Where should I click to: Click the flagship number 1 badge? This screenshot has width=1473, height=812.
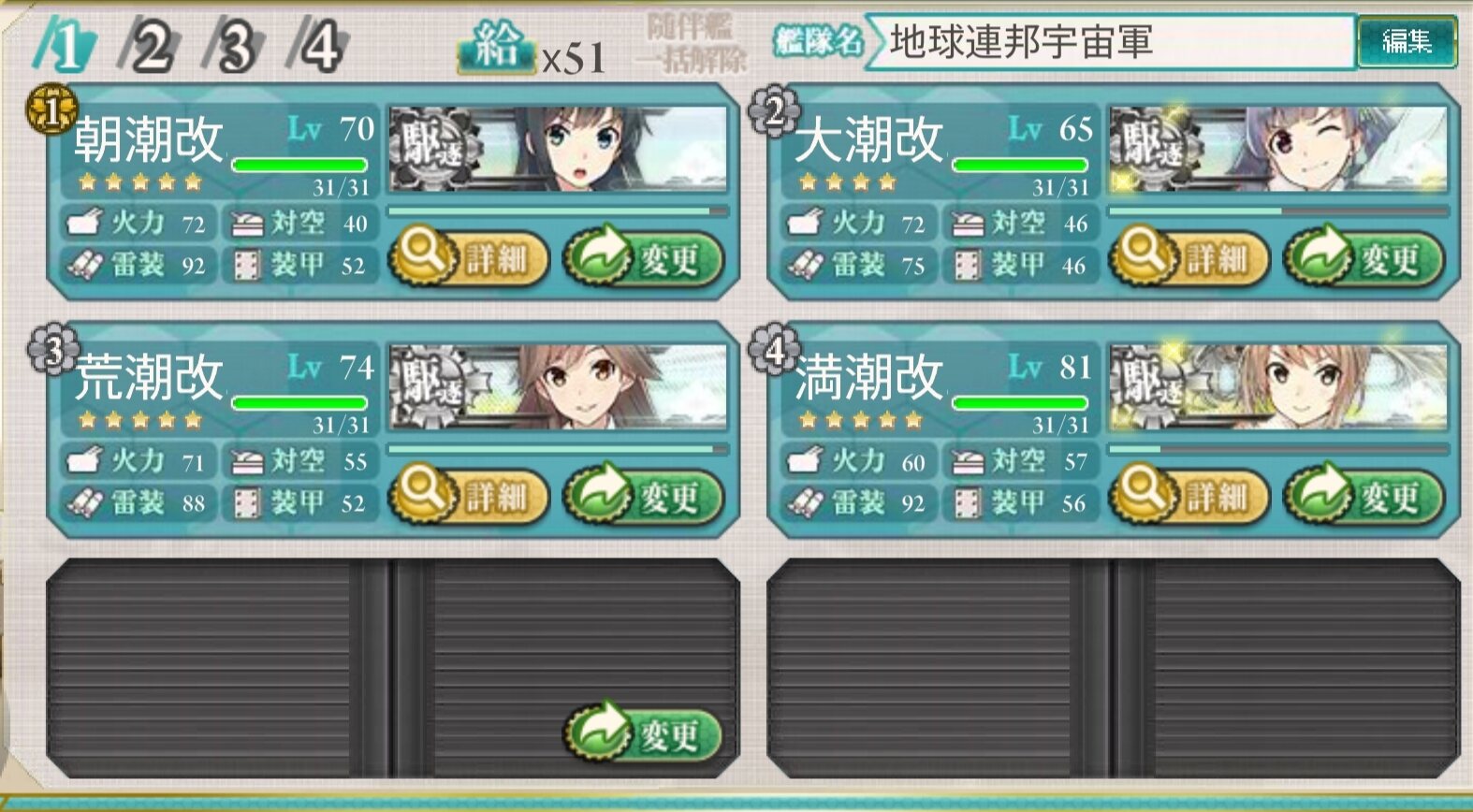[x=51, y=110]
